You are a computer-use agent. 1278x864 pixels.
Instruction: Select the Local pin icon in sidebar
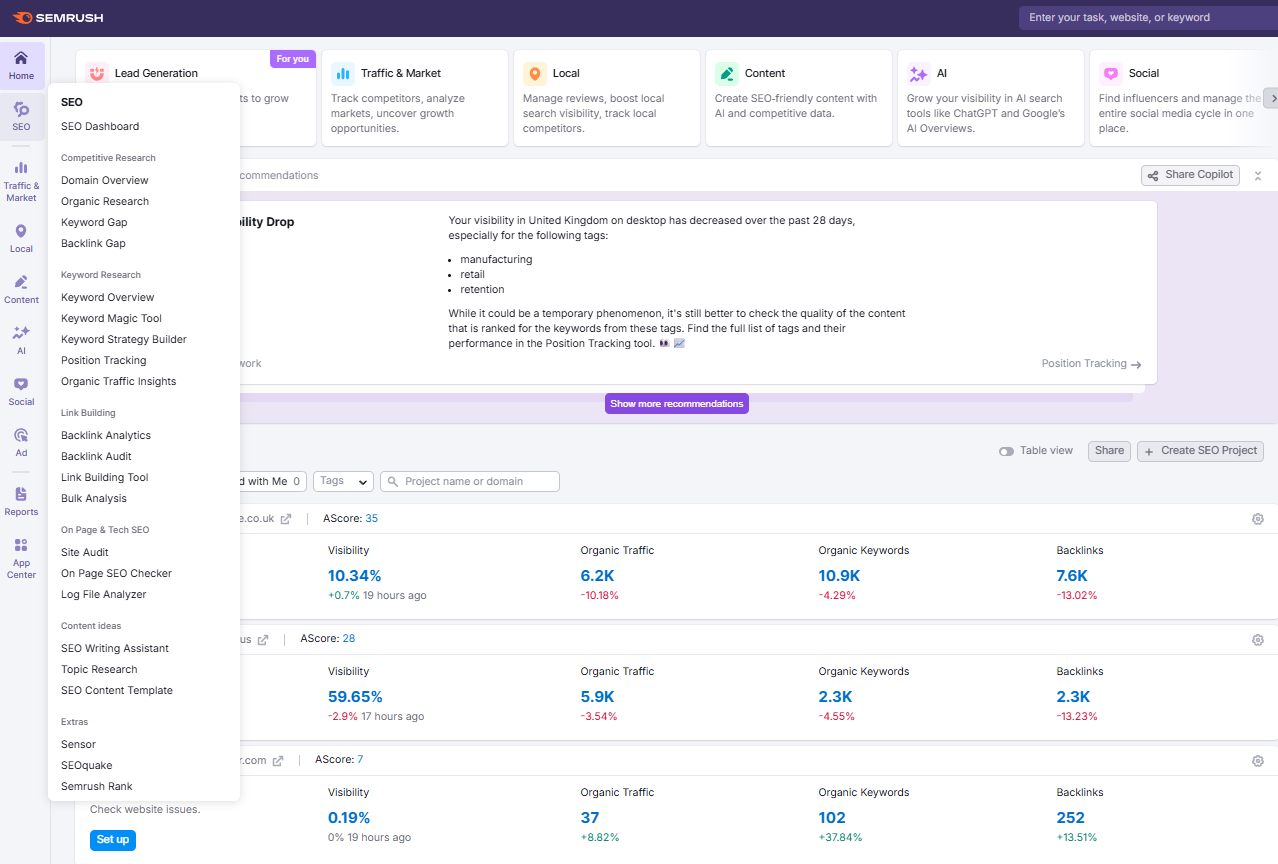pyautogui.click(x=21, y=232)
